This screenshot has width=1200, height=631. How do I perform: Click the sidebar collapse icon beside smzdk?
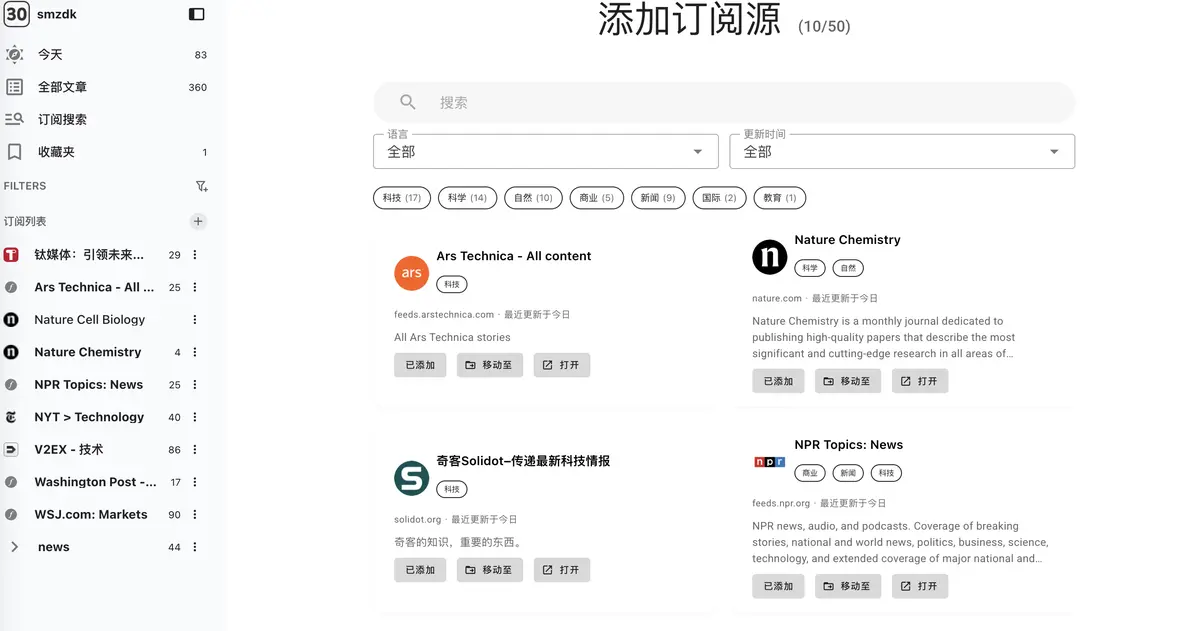point(197,14)
